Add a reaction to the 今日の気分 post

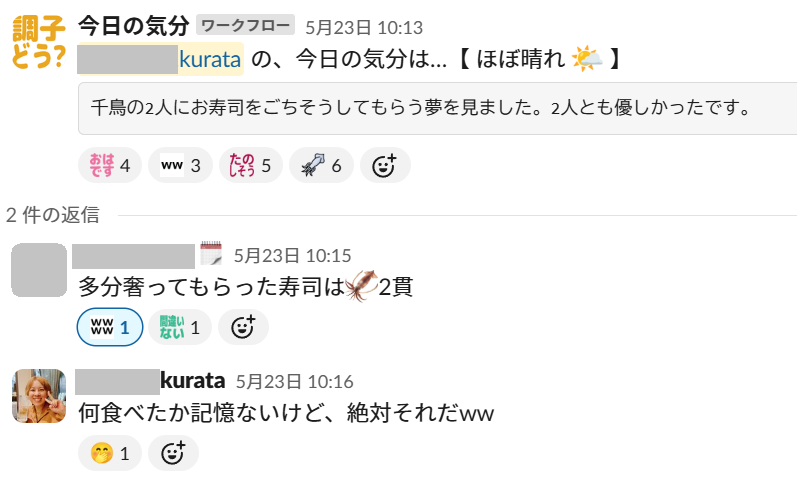(x=385, y=165)
